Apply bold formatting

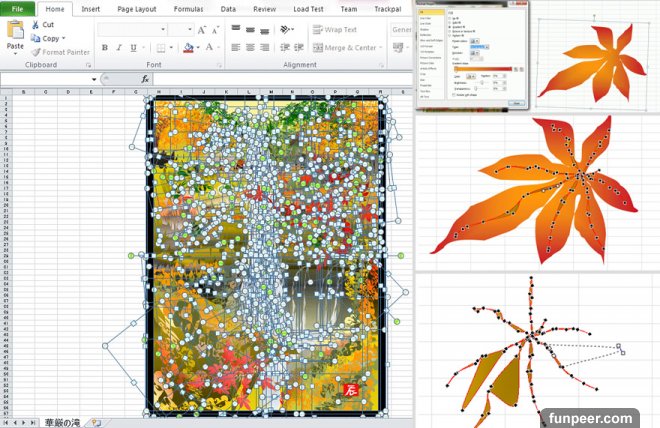(x=105, y=47)
